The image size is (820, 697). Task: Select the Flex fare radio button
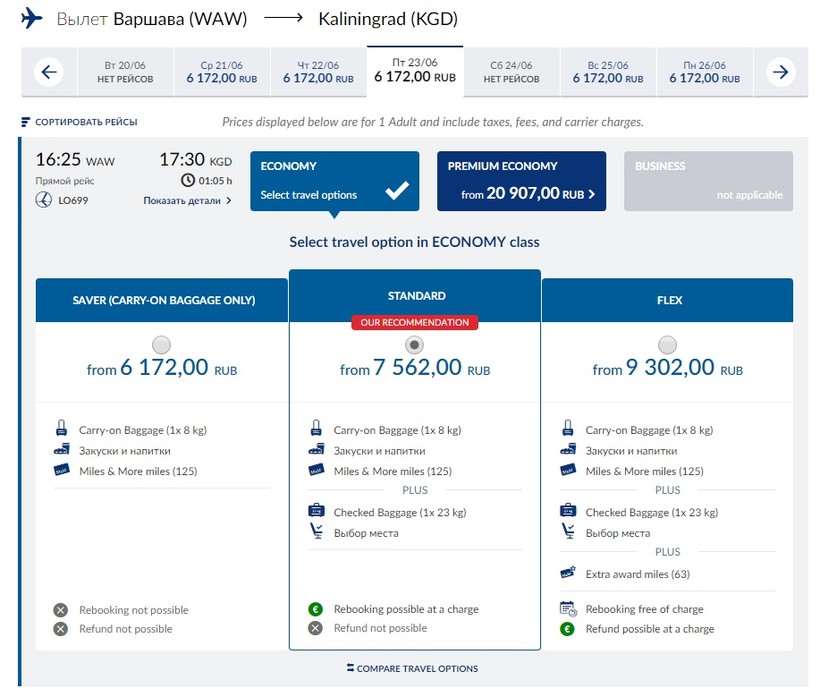(x=667, y=345)
